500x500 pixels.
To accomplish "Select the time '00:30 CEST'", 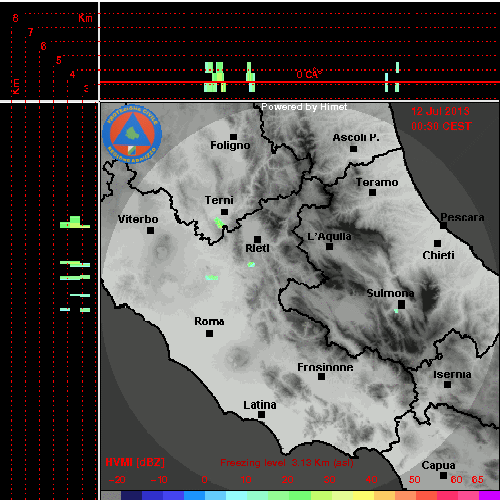I will tap(441, 126).
